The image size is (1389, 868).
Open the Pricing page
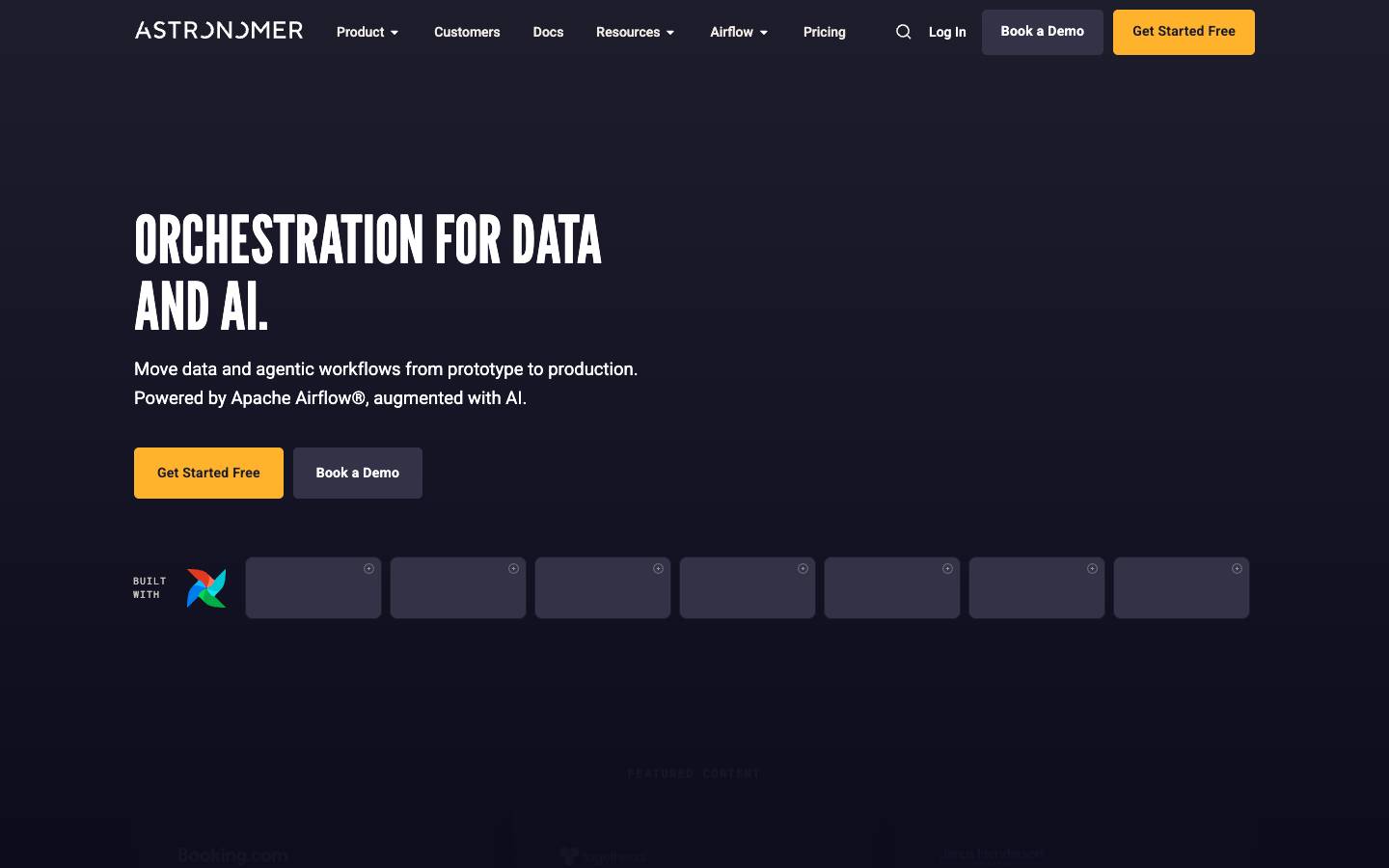coord(825,32)
